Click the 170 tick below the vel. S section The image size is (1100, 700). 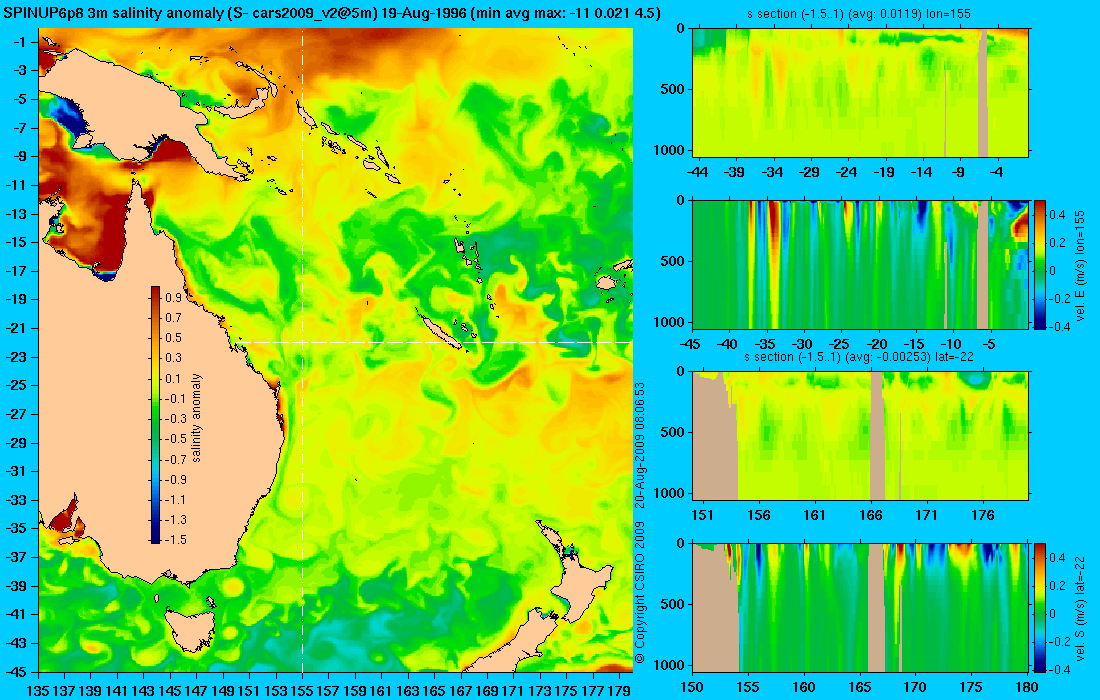coord(915,687)
